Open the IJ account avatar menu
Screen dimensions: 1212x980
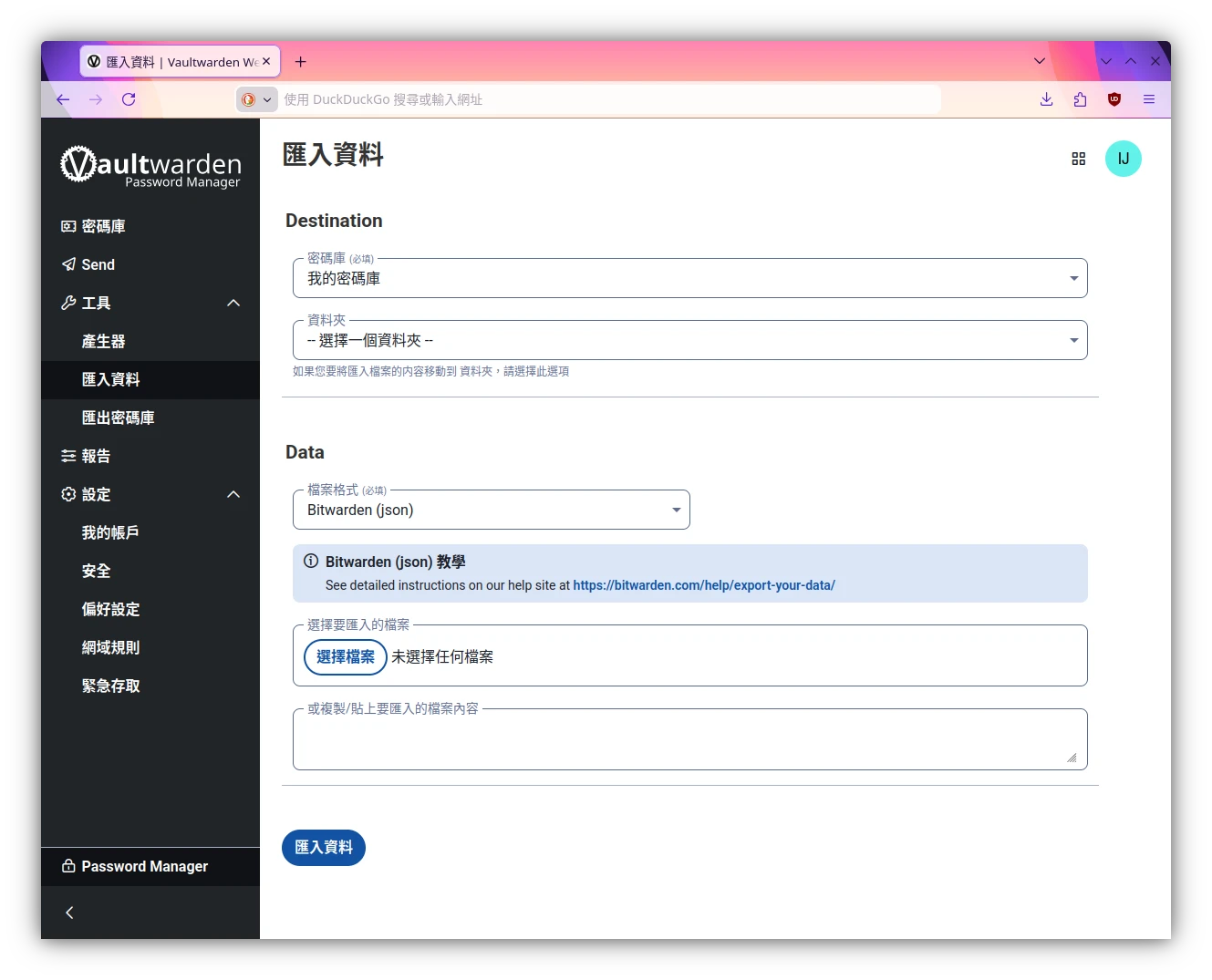pyautogui.click(x=1124, y=159)
